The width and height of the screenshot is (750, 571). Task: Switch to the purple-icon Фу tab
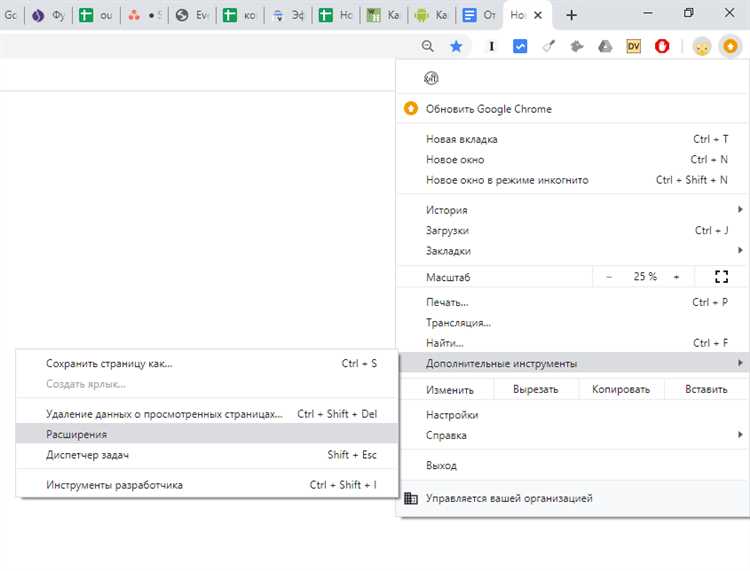[x=48, y=15]
